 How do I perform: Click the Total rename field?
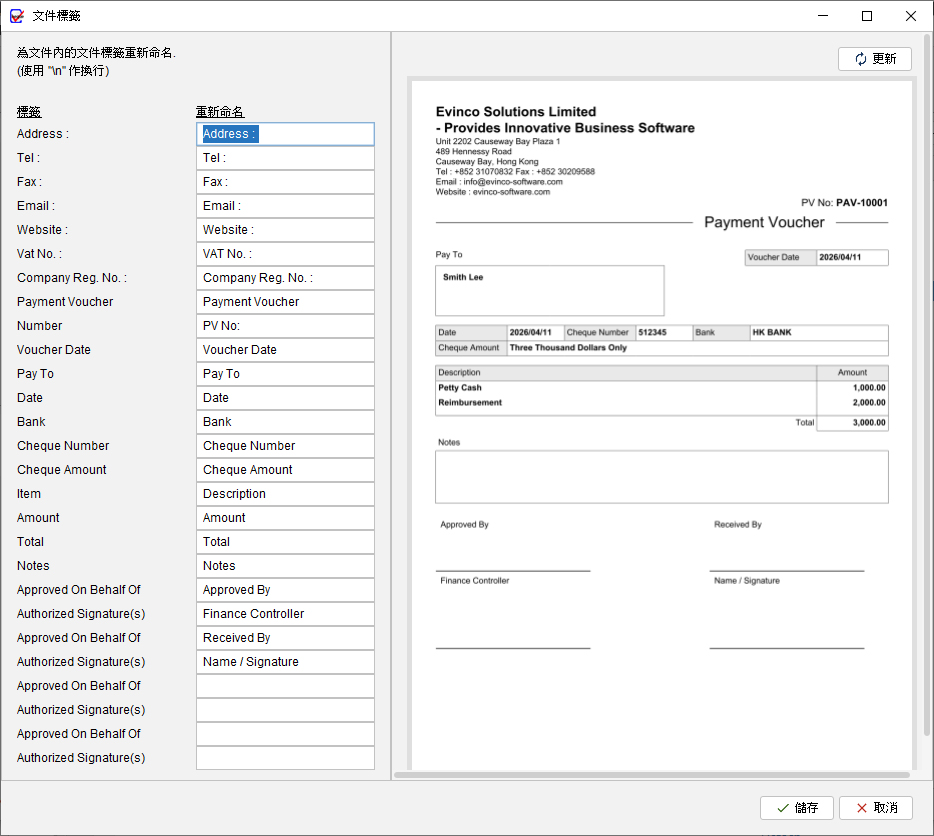(x=285, y=542)
